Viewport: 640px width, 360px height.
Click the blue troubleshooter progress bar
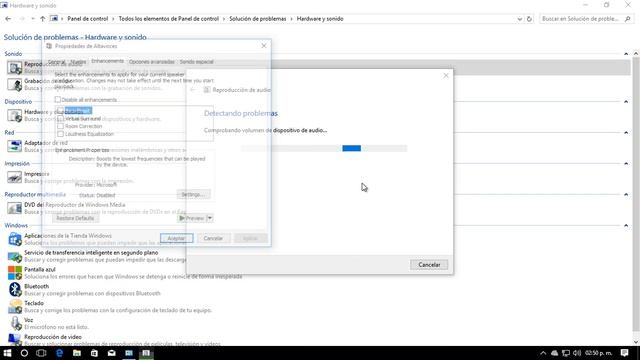point(324,148)
